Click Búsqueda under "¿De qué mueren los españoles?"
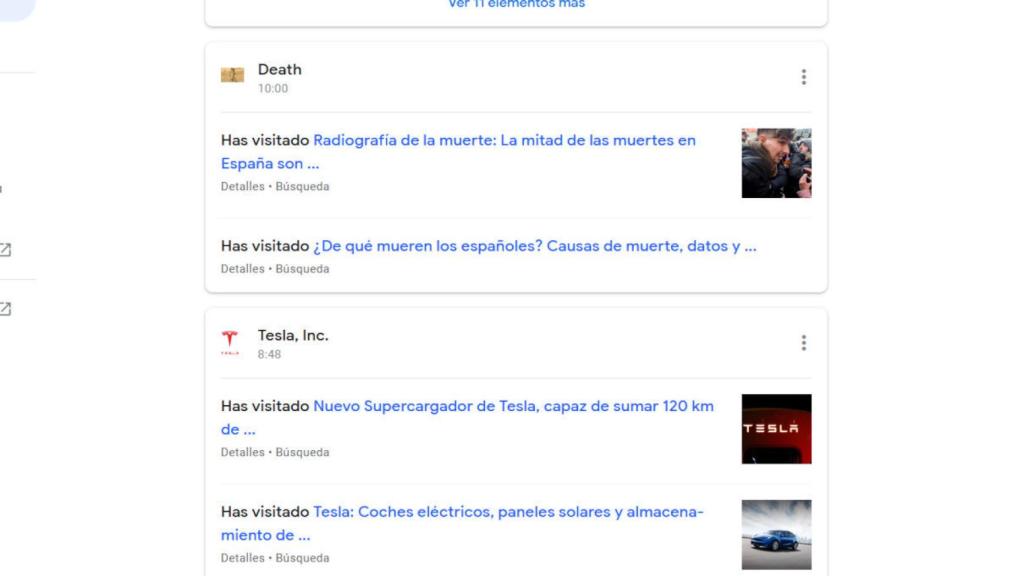 click(x=302, y=268)
